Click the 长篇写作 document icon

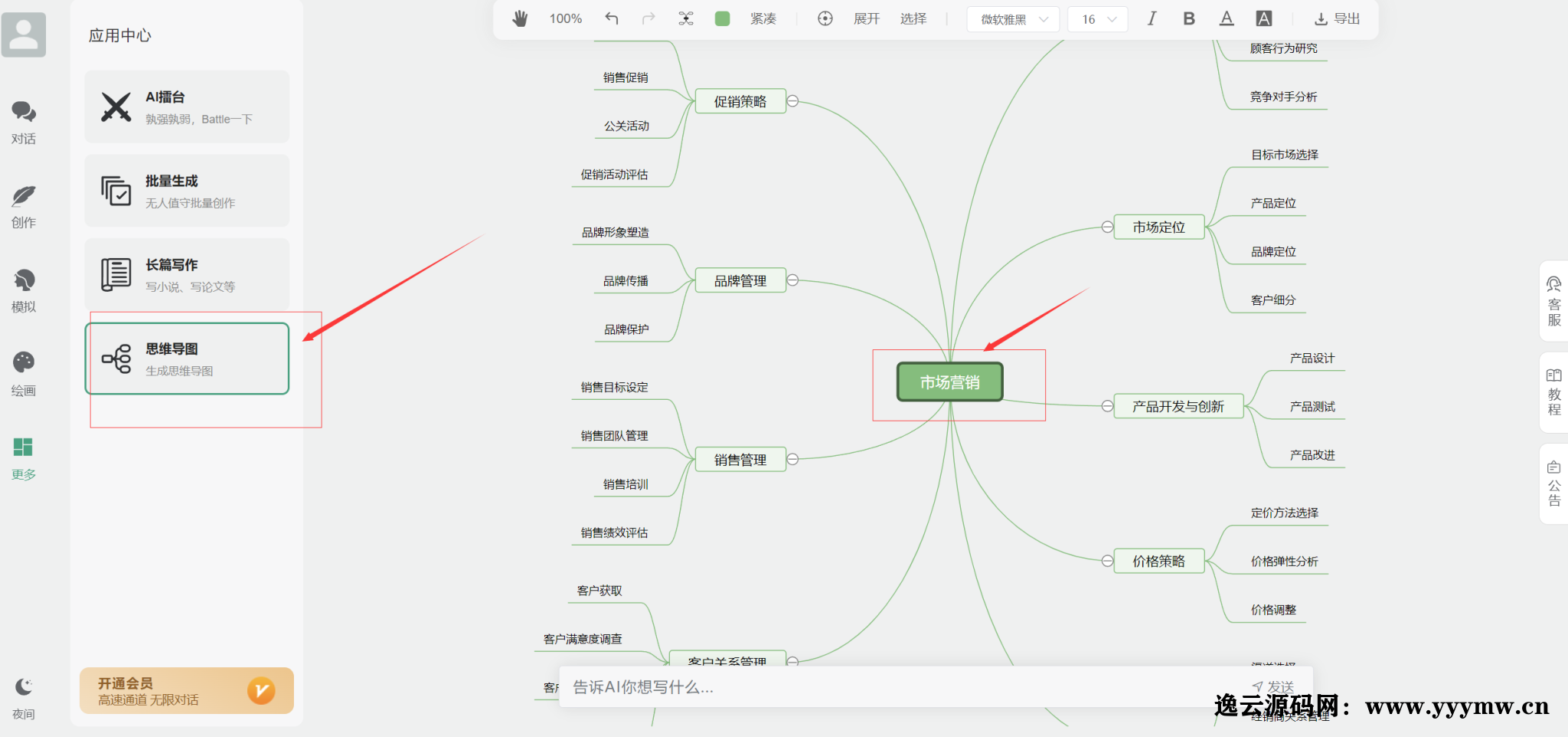pyautogui.click(x=116, y=274)
